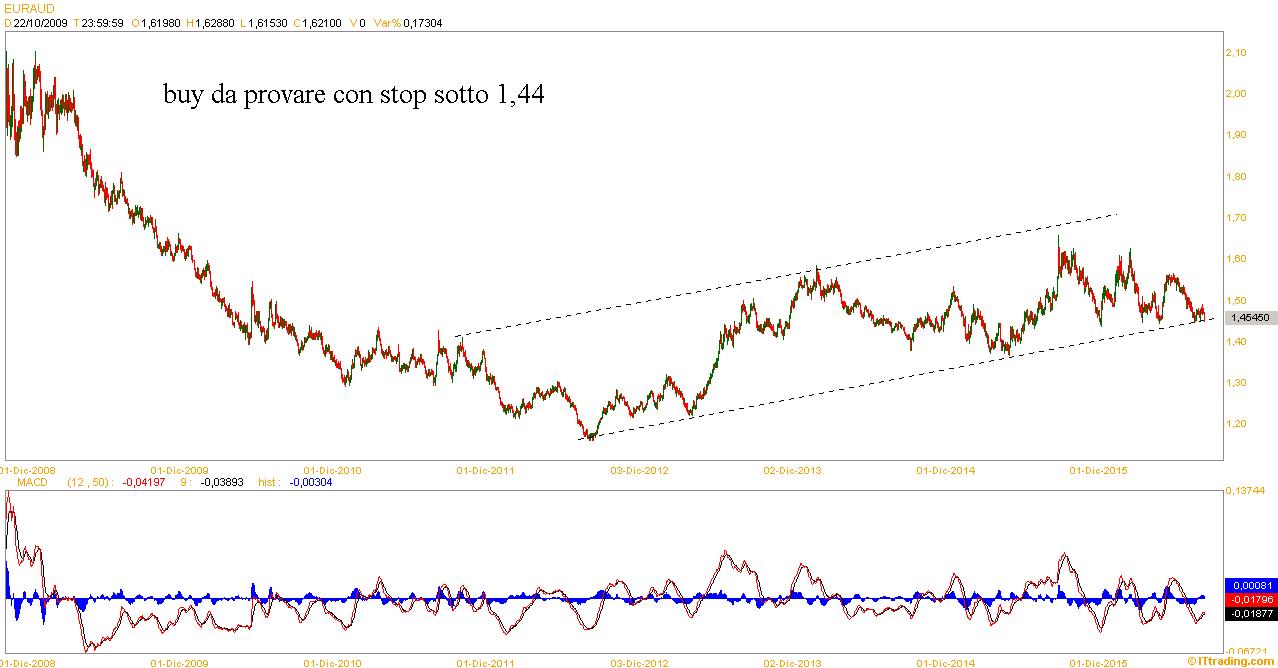
Task: Click the 02-Dic-2013 label on price chart axis
Action: [x=792, y=468]
